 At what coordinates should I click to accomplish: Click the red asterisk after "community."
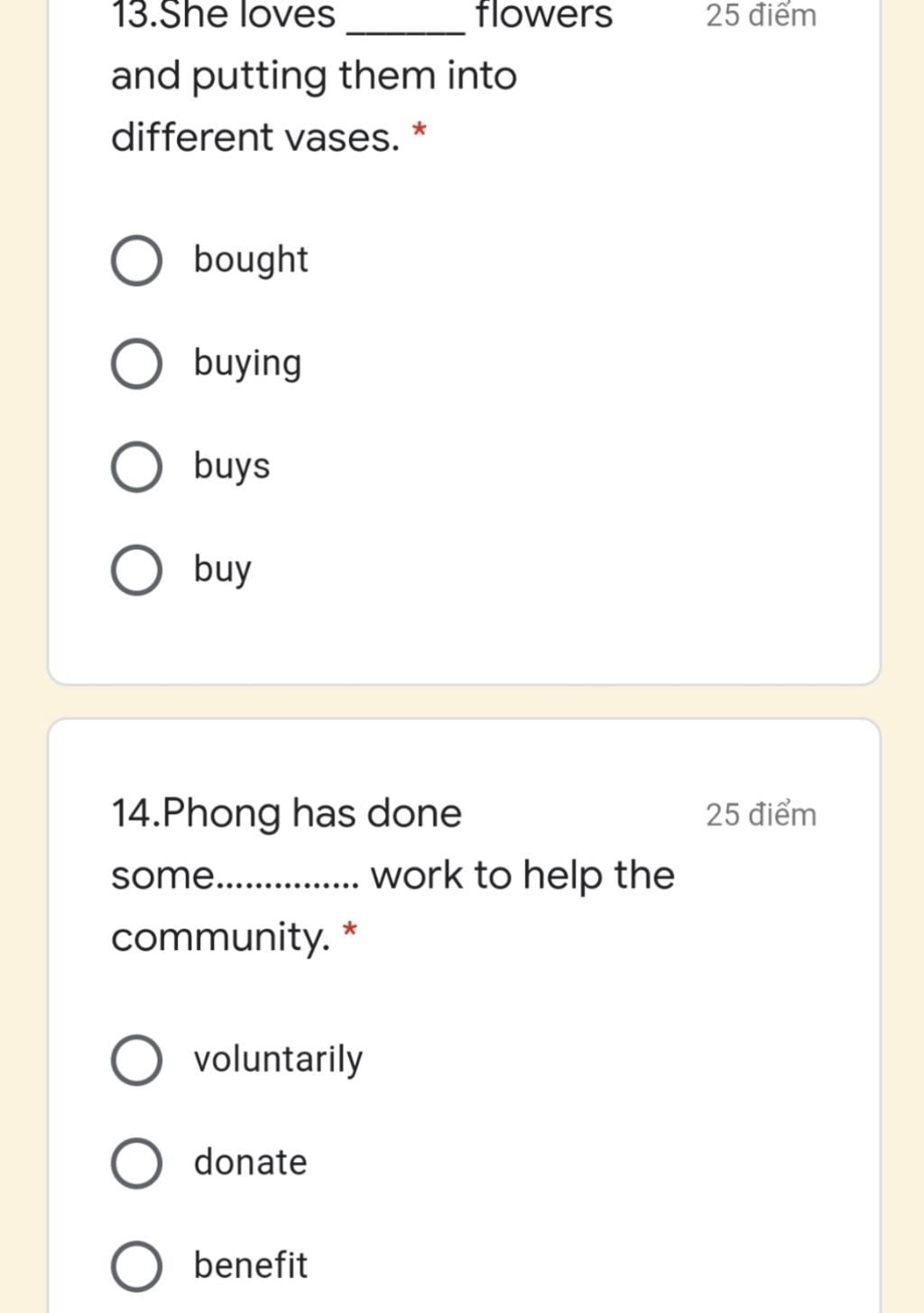pyautogui.click(x=350, y=931)
